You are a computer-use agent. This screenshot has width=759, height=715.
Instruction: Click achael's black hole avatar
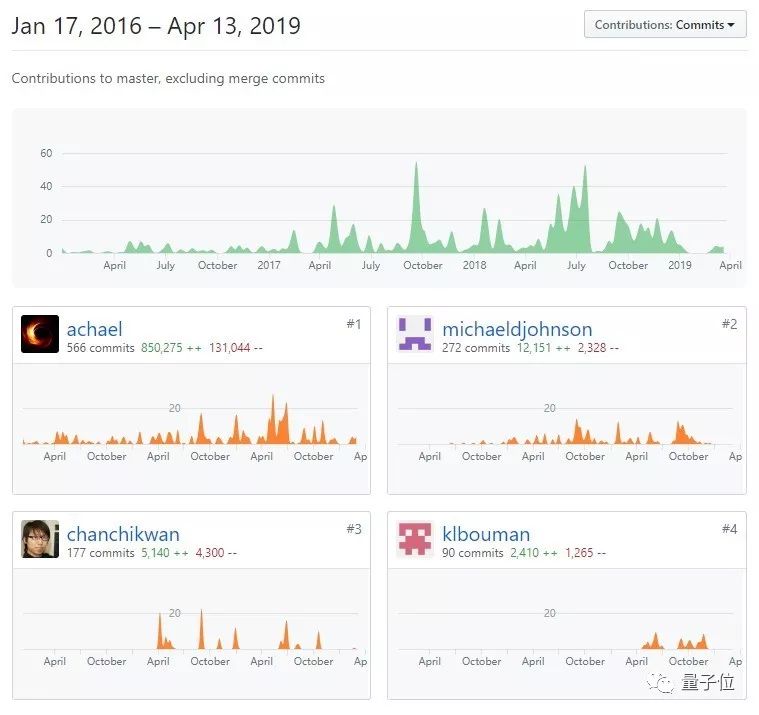40,334
